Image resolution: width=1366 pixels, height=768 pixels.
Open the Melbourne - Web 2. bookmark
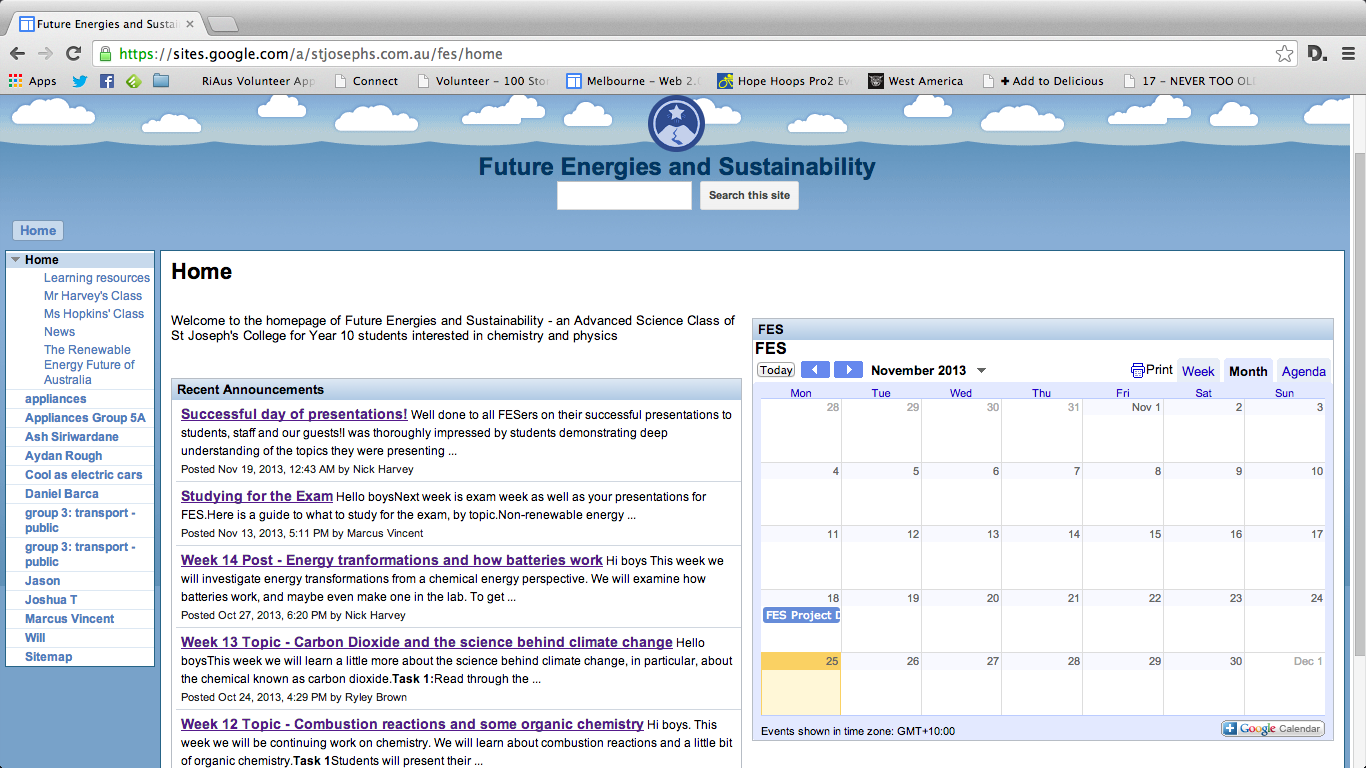634,81
